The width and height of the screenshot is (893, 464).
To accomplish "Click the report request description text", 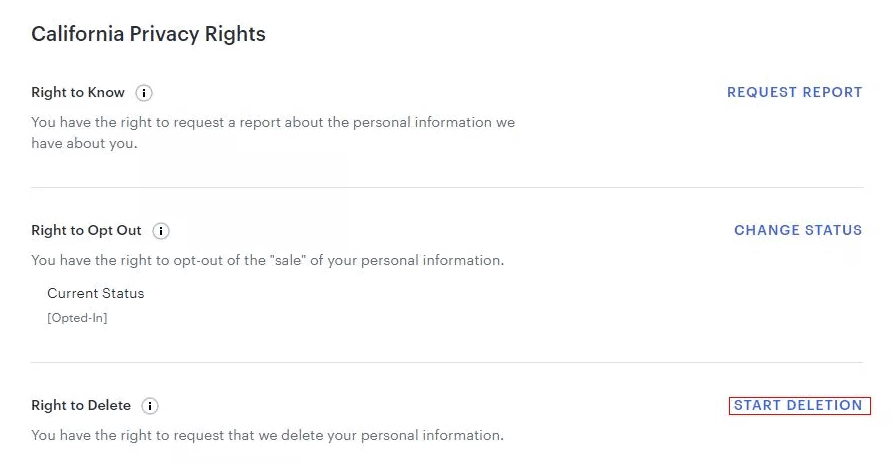I will pyautogui.click(x=273, y=123).
